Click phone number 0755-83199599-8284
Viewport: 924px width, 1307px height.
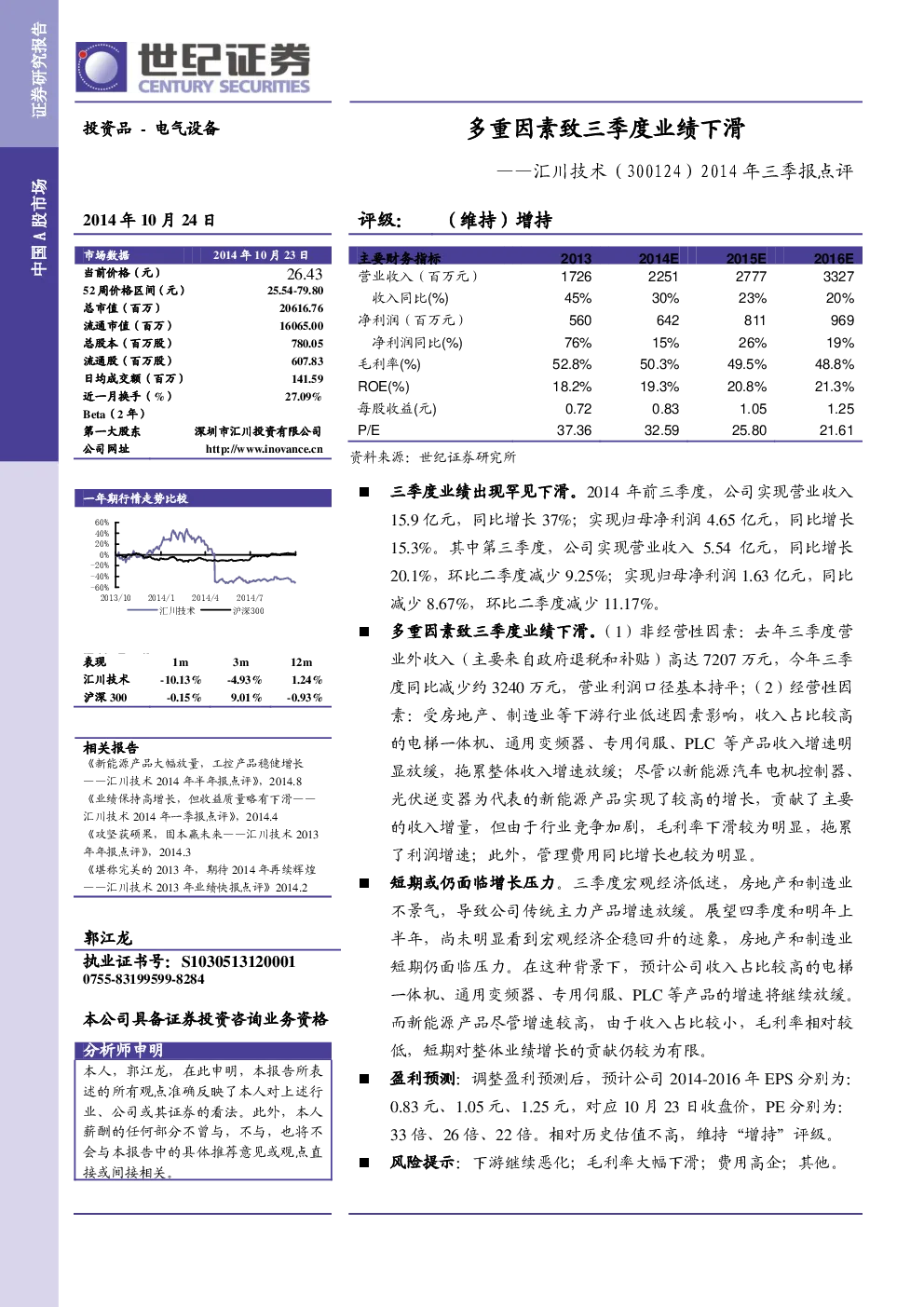143,979
